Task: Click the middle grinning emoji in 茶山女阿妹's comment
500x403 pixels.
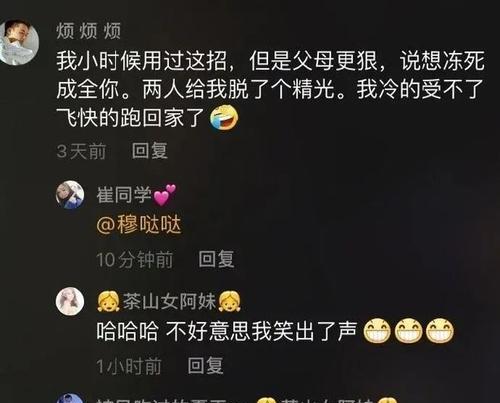Action: click(x=409, y=331)
